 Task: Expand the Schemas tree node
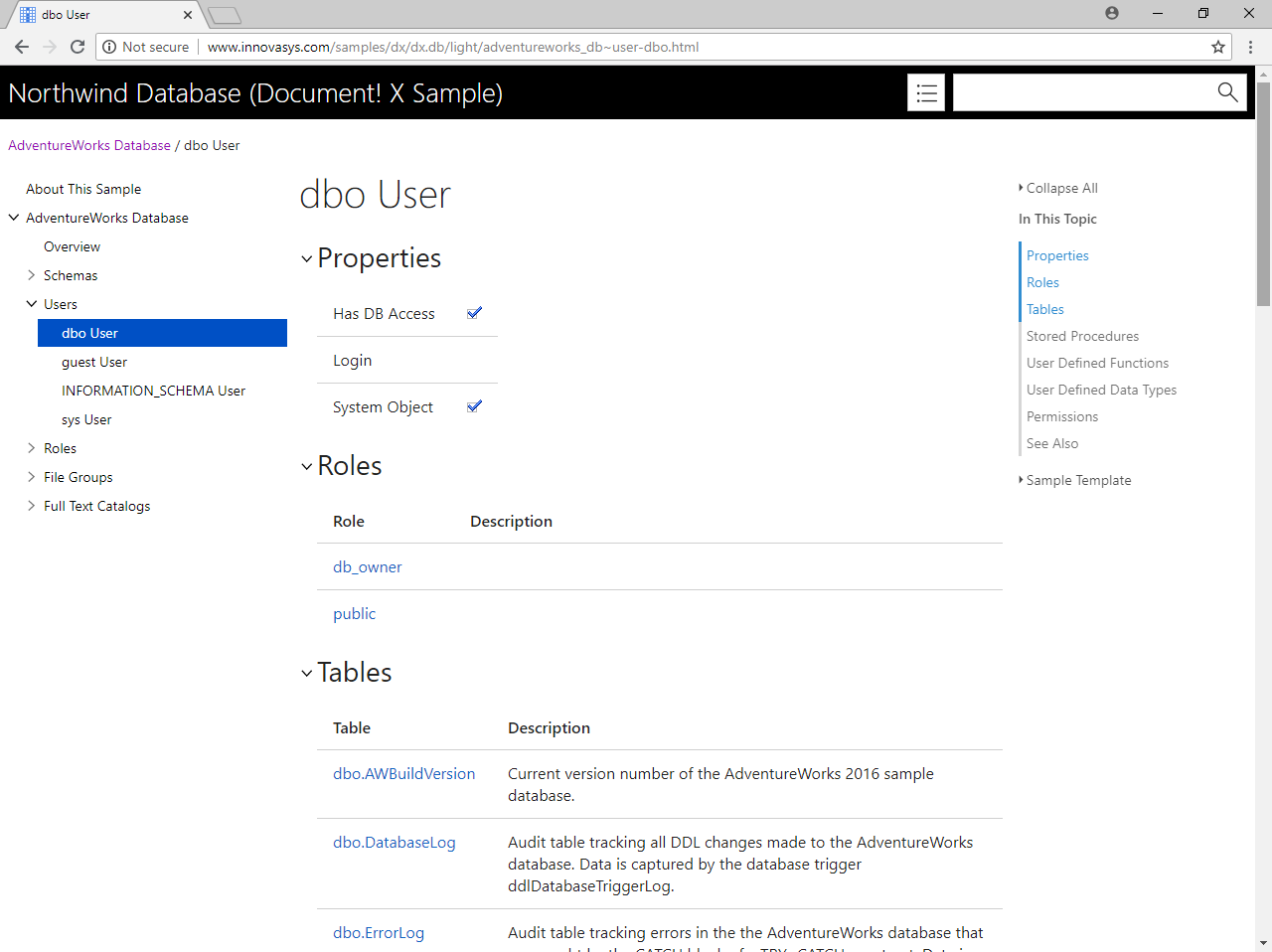[32, 275]
